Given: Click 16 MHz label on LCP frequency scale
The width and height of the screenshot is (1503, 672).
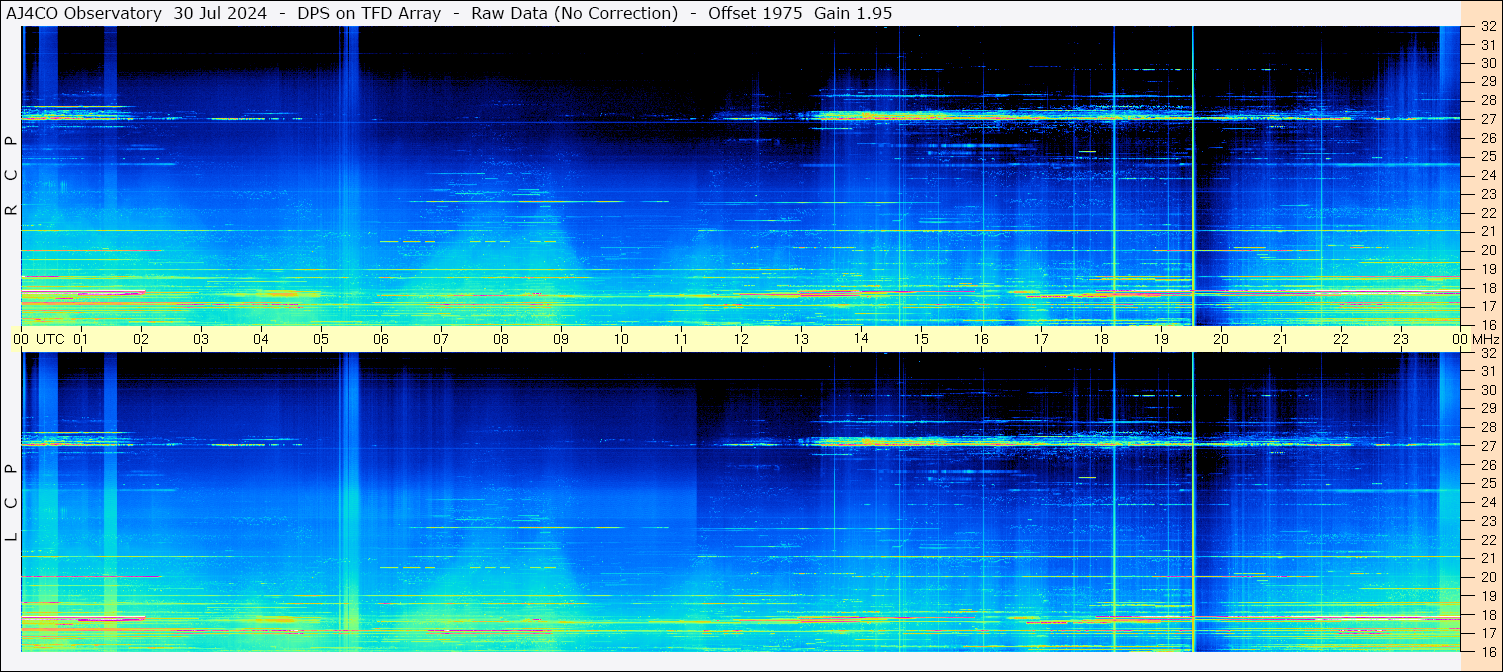Looking at the screenshot, I should pyautogui.click(x=1488, y=651).
